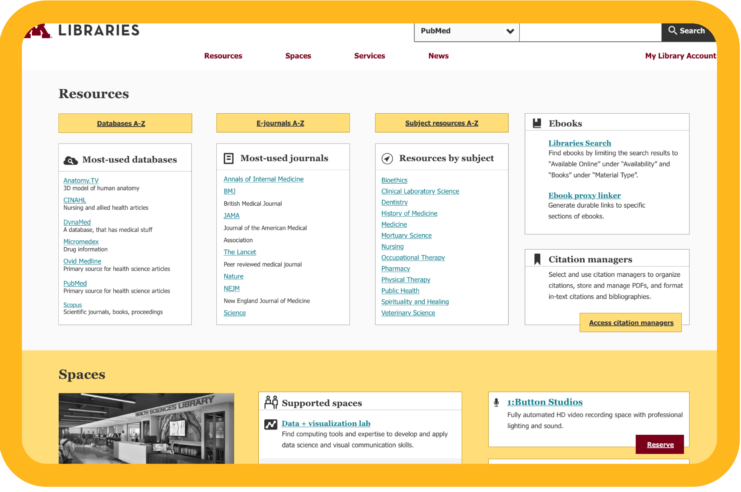This screenshot has width=741, height=492.
Task: Click the Reserve button for 1:Button Studios
Action: click(x=659, y=444)
